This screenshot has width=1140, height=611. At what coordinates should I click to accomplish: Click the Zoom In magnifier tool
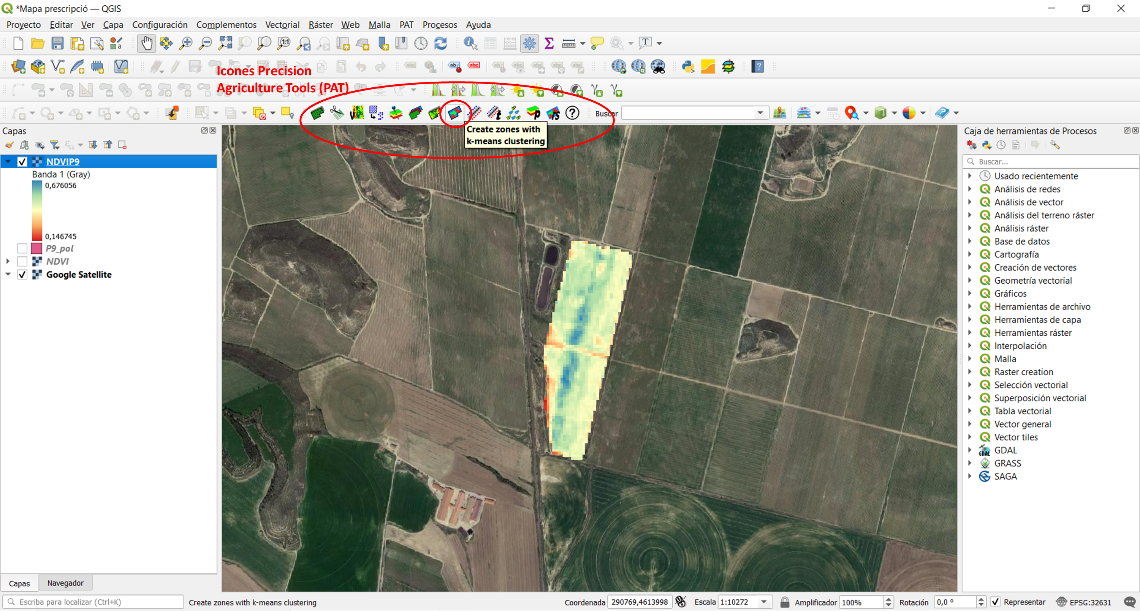[x=186, y=44]
